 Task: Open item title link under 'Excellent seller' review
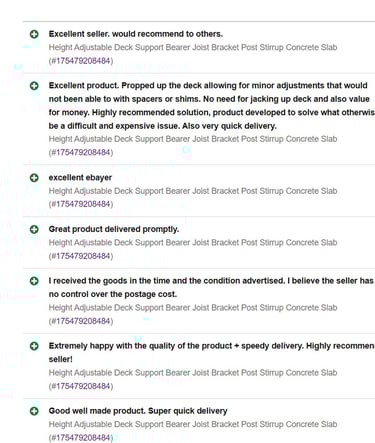point(193,47)
